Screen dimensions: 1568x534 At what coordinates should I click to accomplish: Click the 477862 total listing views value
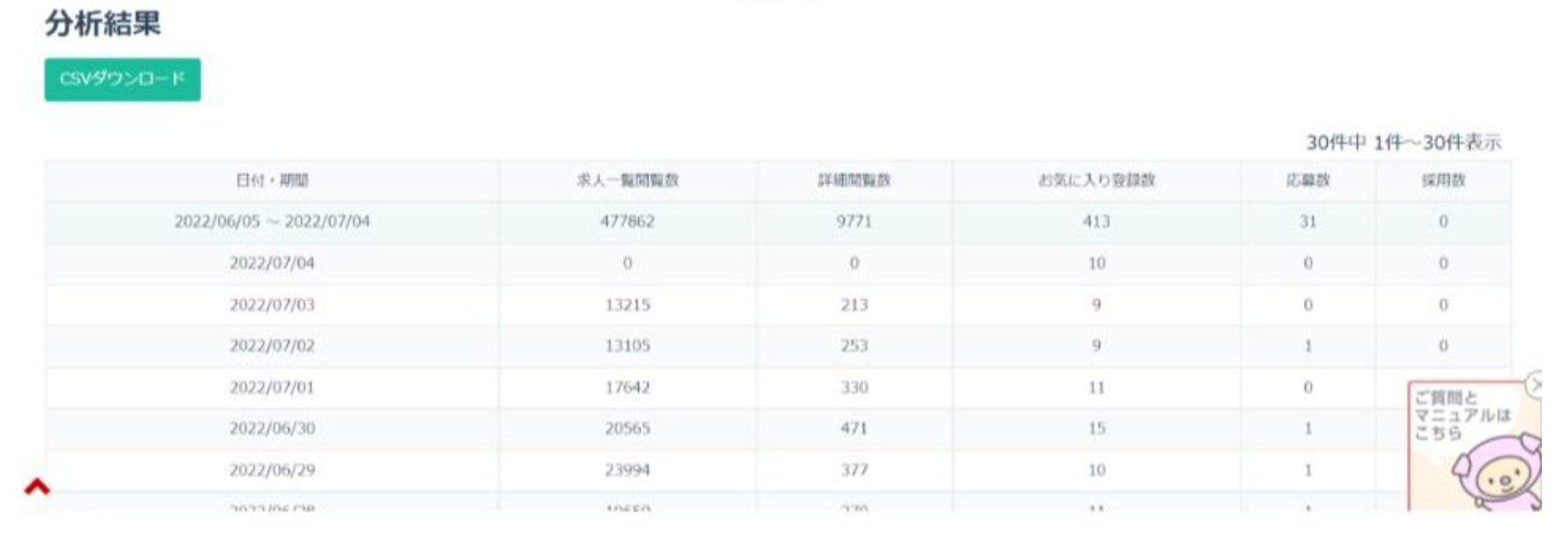coord(627,222)
